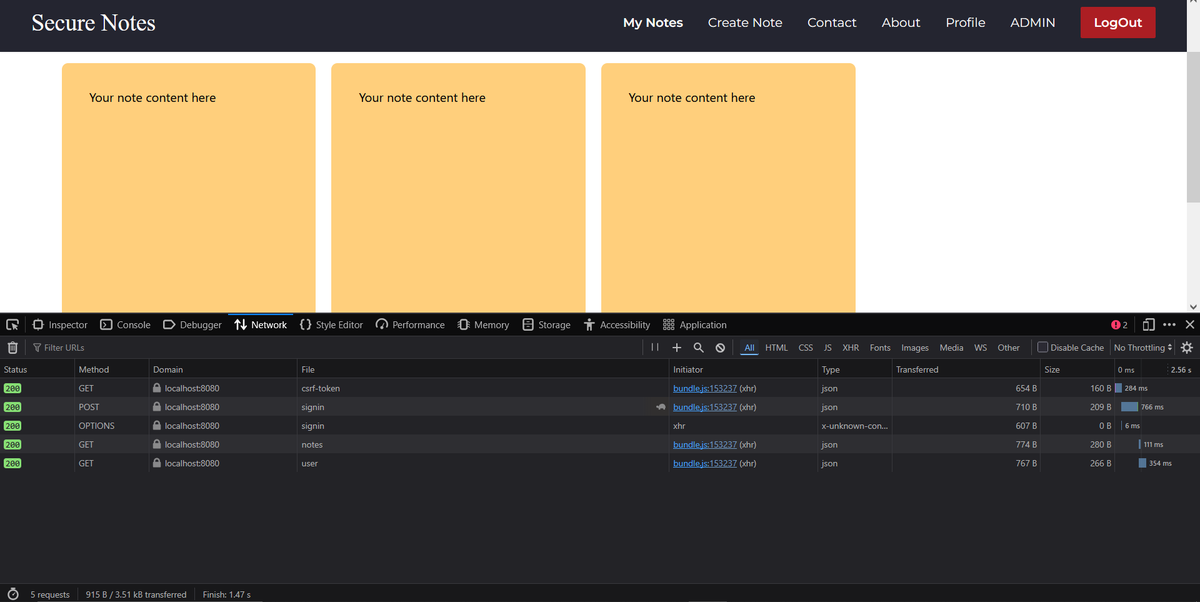Open the Inspector panel
This screenshot has width=1200, height=602.
60,325
